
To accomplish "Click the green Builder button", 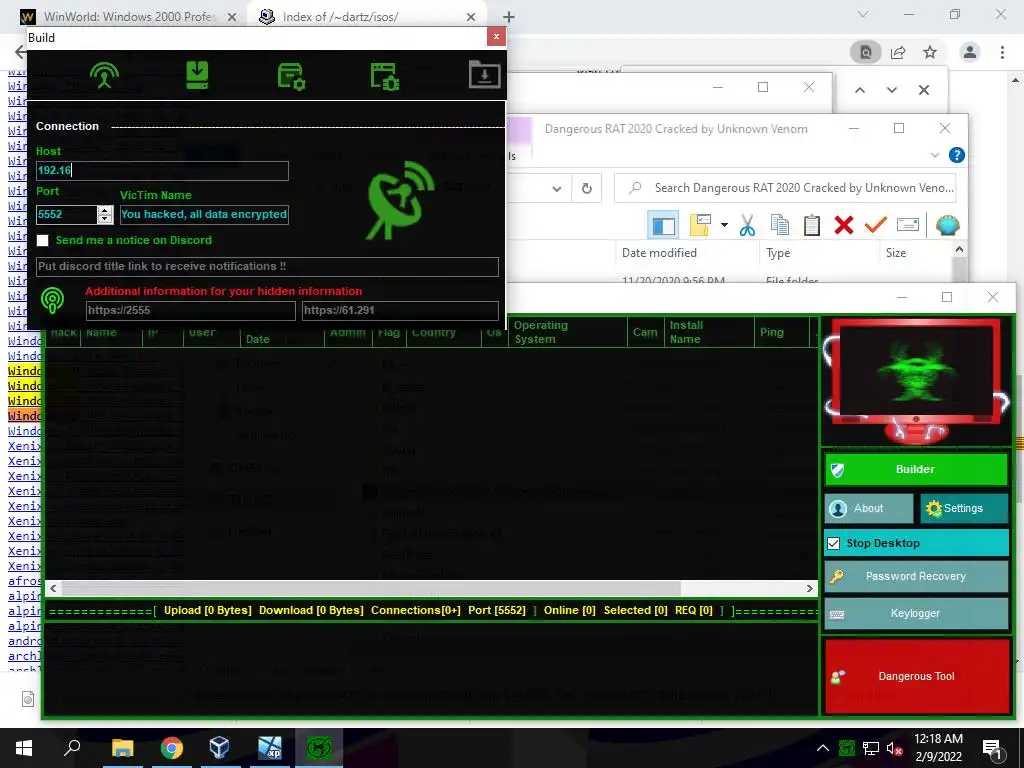I will tap(916, 470).
